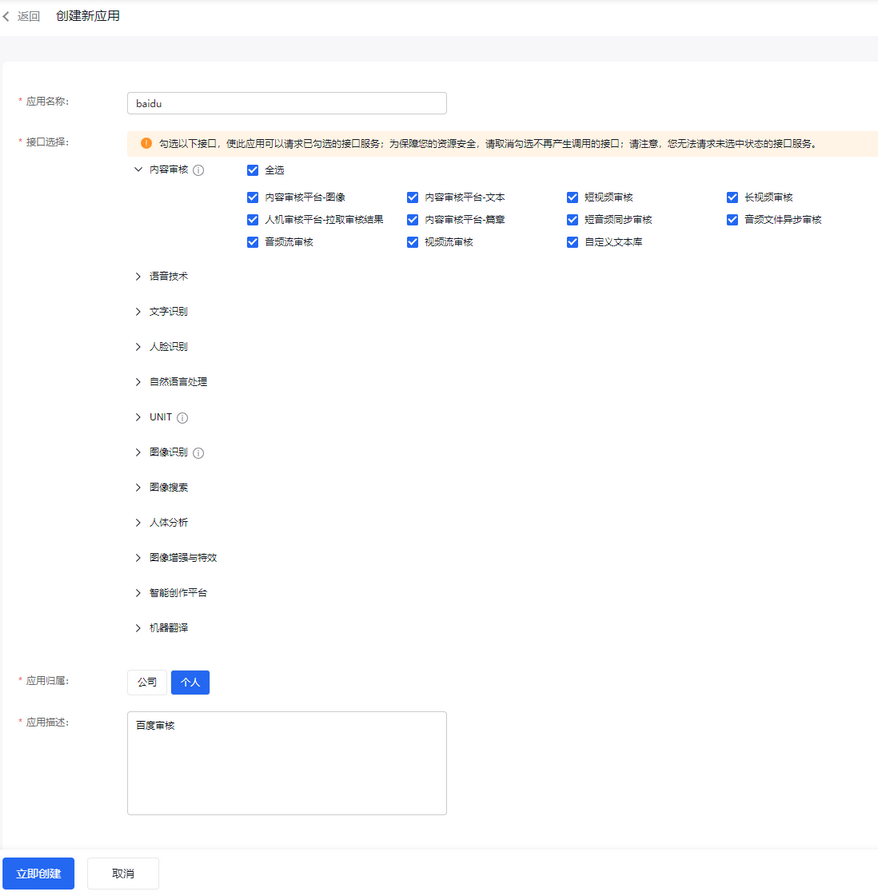Click the info icon next to 图像识别
The height and width of the screenshot is (896, 878).
pyautogui.click(x=198, y=452)
